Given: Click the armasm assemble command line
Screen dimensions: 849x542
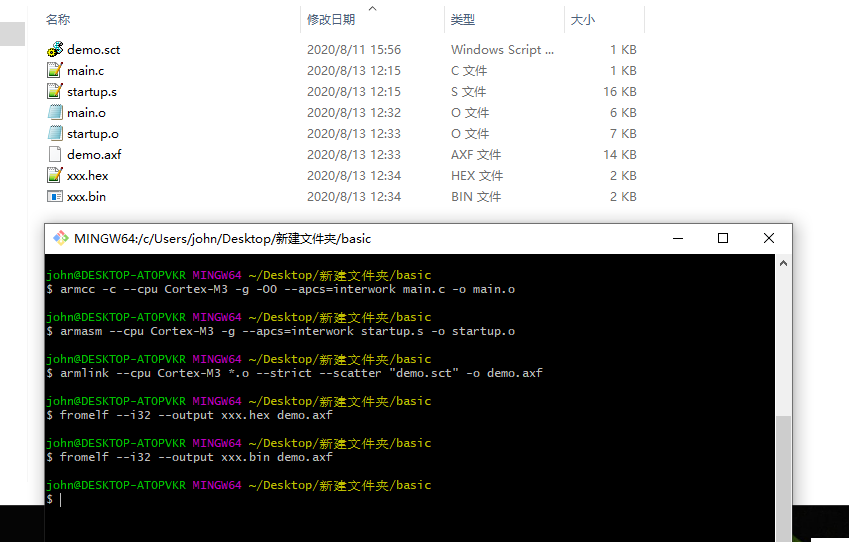Looking at the screenshot, I should (x=280, y=331).
